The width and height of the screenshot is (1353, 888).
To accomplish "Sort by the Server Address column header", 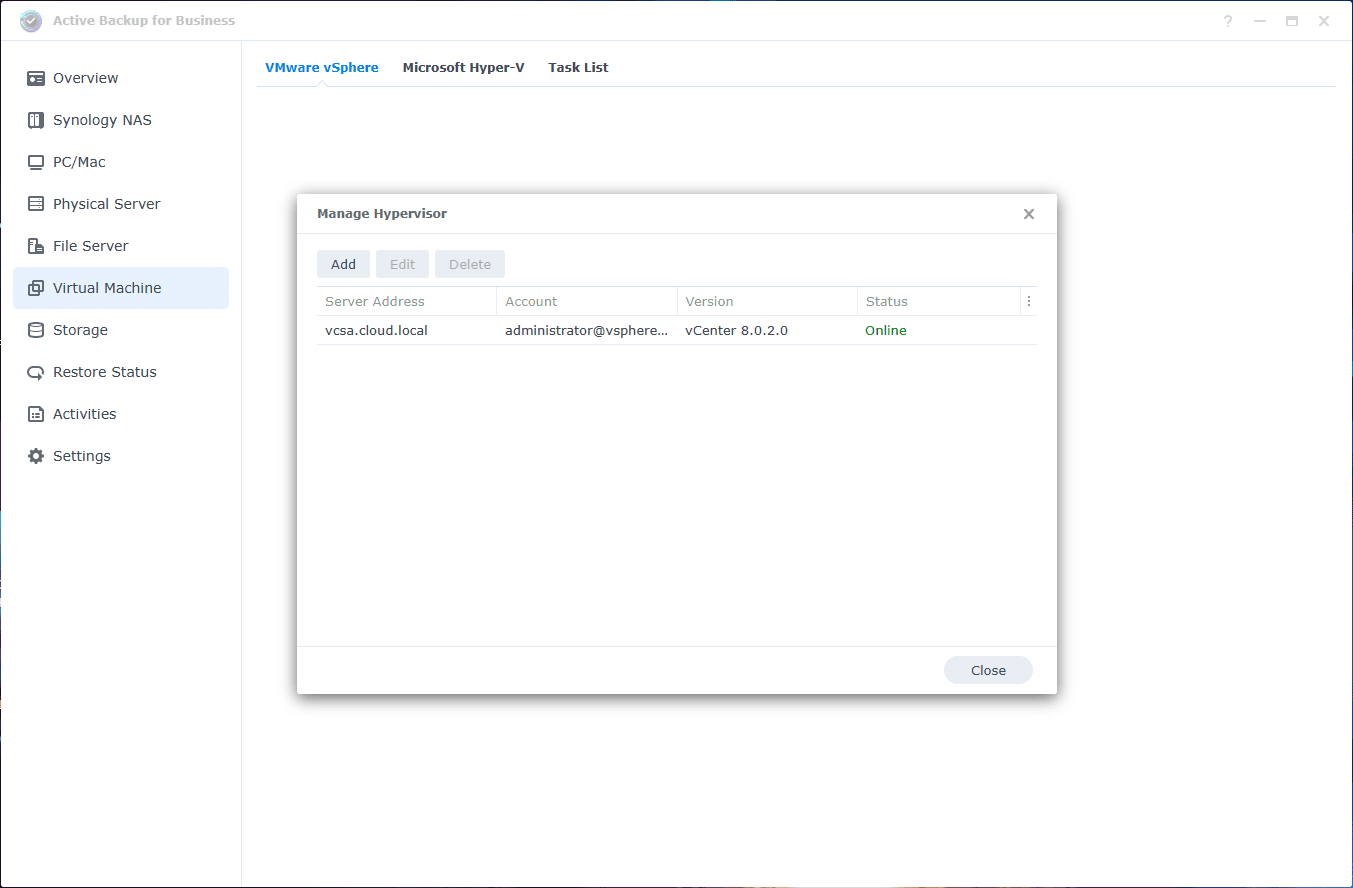I will 407,301.
